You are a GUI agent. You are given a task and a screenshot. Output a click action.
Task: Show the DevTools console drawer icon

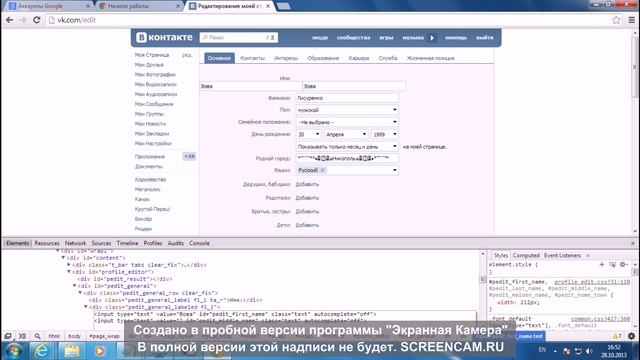tap(22, 336)
